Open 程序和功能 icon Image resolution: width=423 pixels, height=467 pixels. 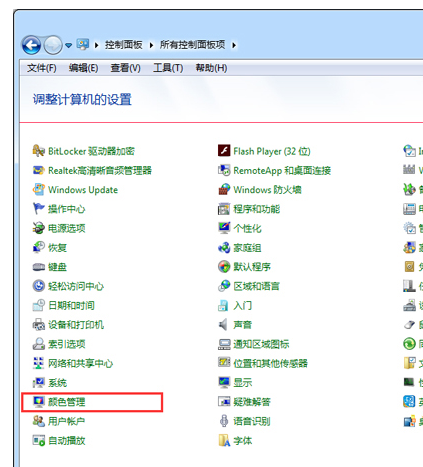[224, 209]
